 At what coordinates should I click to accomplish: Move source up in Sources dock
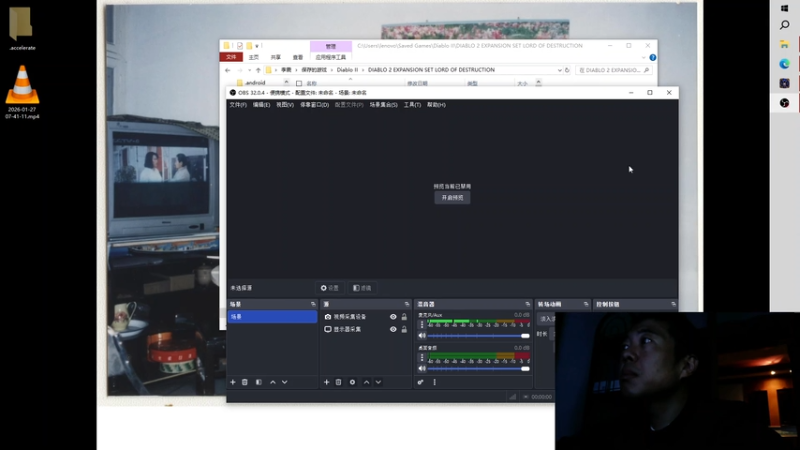366,382
